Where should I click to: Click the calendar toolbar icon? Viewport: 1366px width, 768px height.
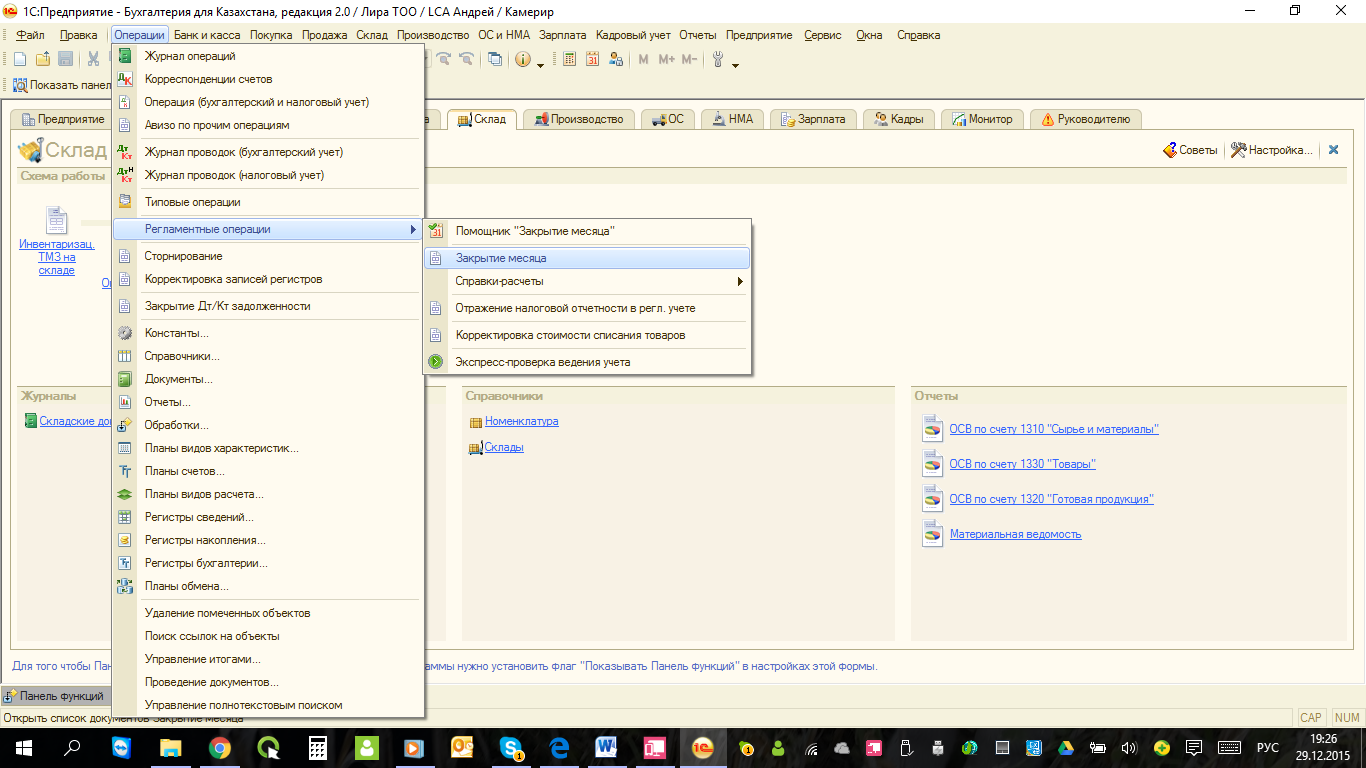(593, 59)
